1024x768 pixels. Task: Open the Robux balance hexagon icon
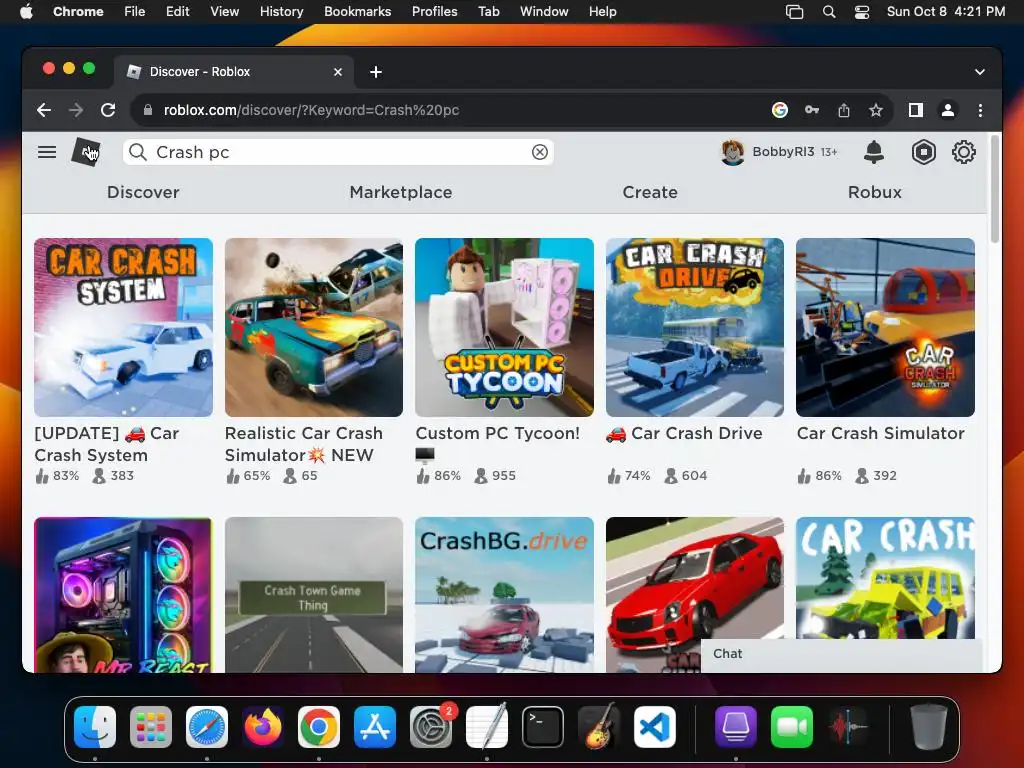tap(923, 152)
